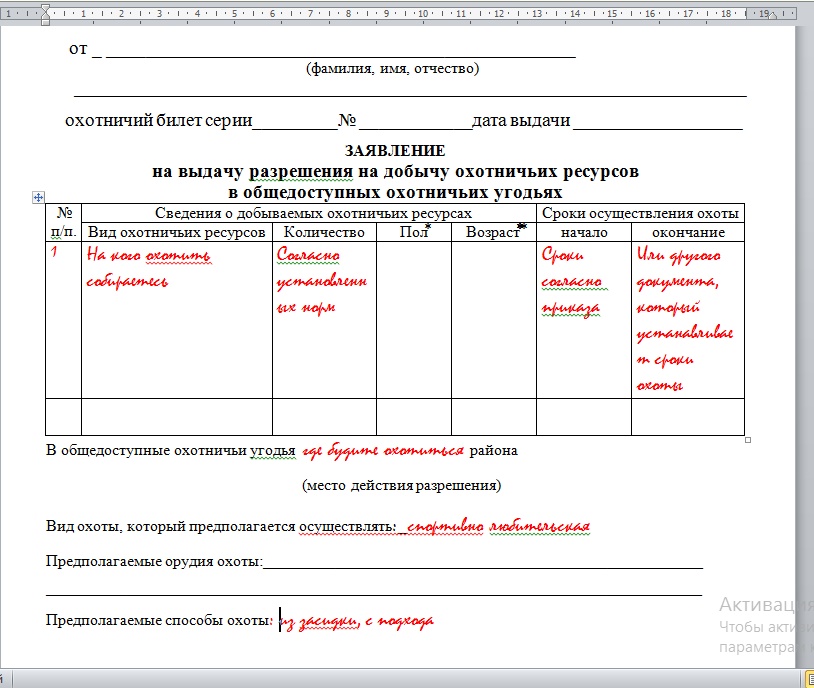This screenshot has height=688, width=814.
Task: Click the table move handle icon
Action: (x=38, y=198)
